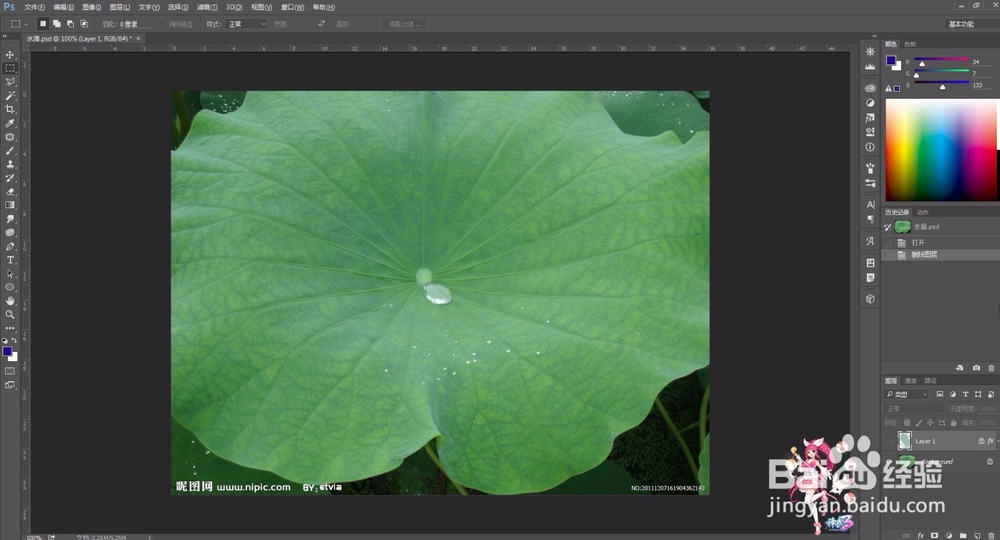Open the 样式 style dropdown

tap(246, 24)
